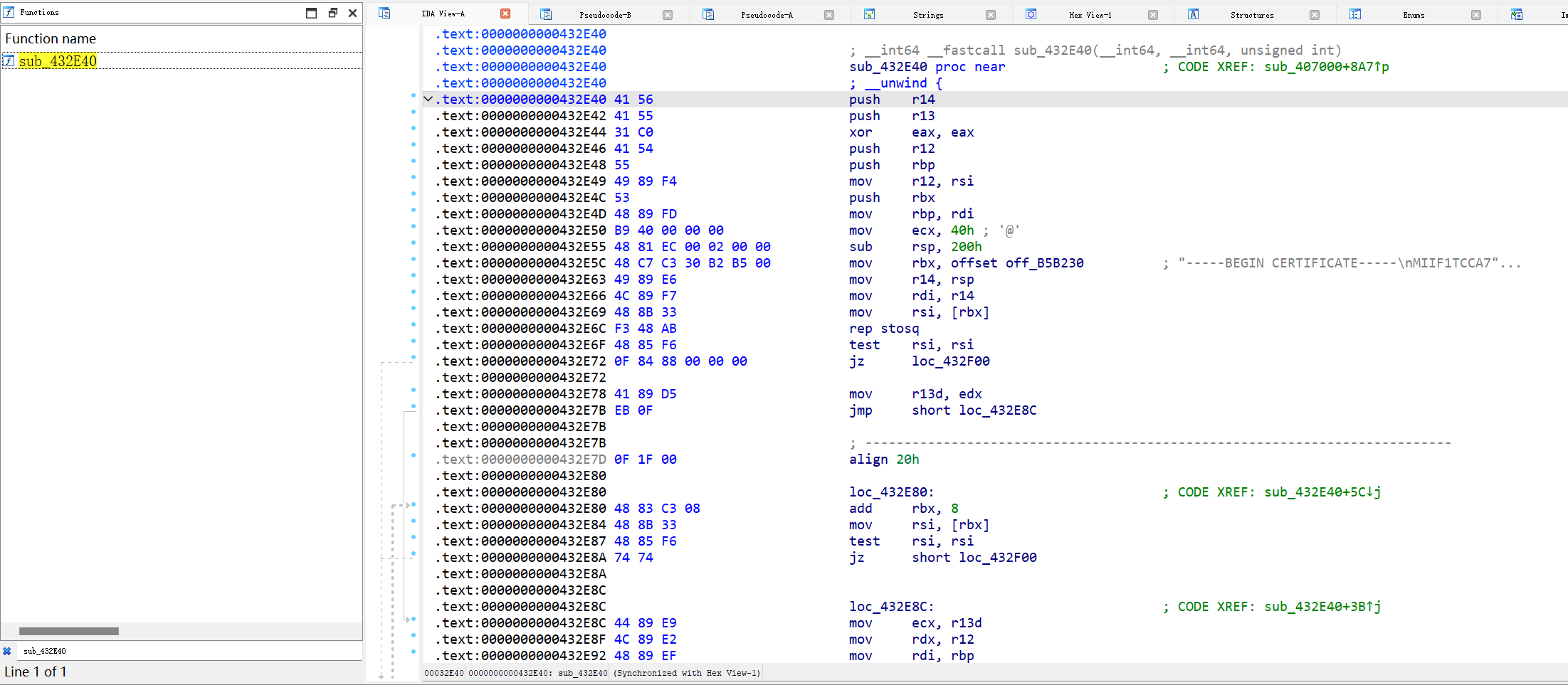The height and width of the screenshot is (685, 1568).
Task: Open the Strings tab
Action: (928, 15)
